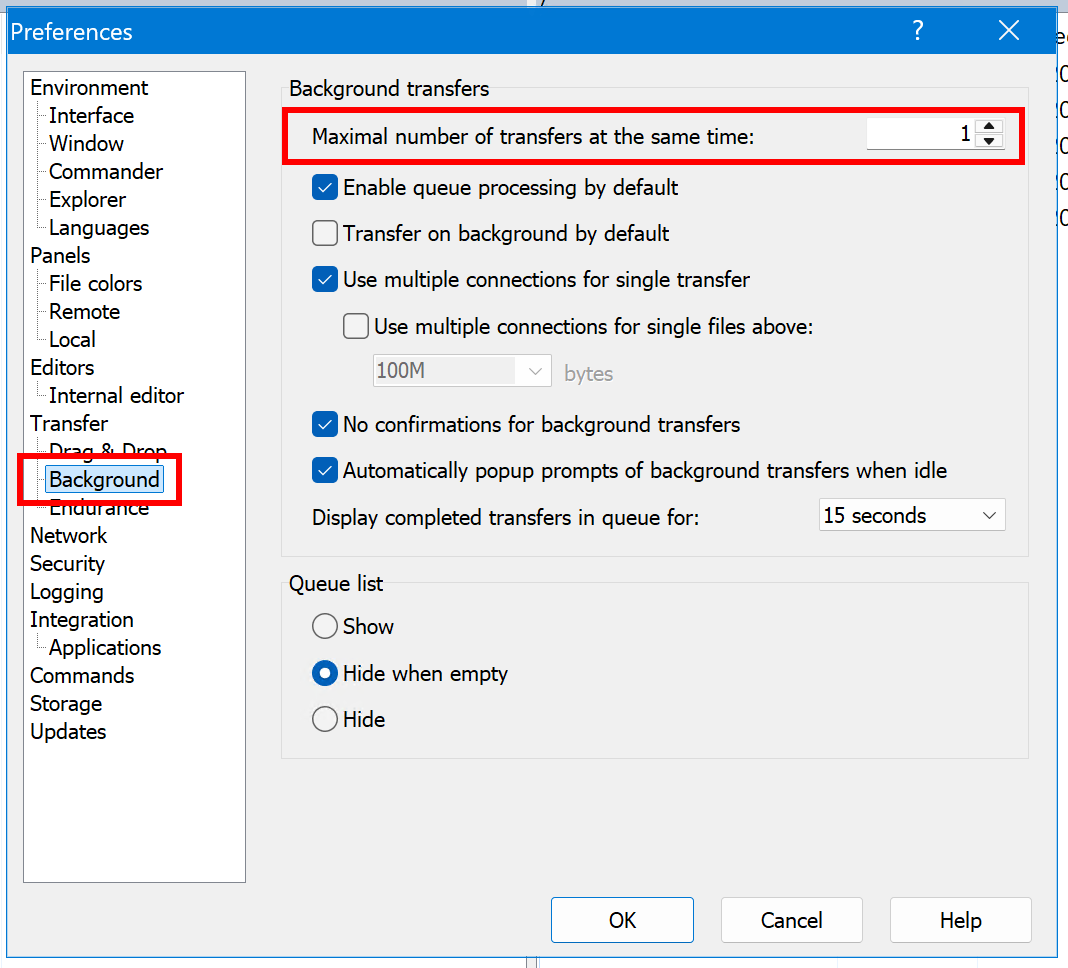Choose Hide when empty radio option
The height and width of the screenshot is (968, 1068).
coord(325,674)
